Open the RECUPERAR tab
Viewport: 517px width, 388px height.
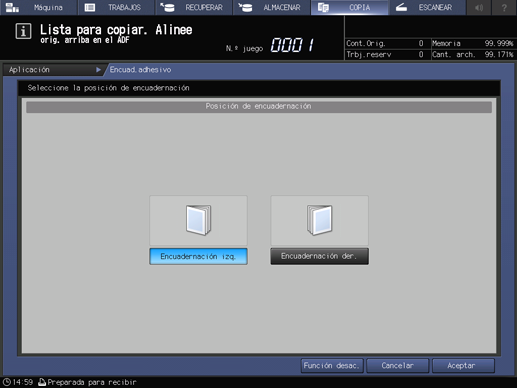194,7
